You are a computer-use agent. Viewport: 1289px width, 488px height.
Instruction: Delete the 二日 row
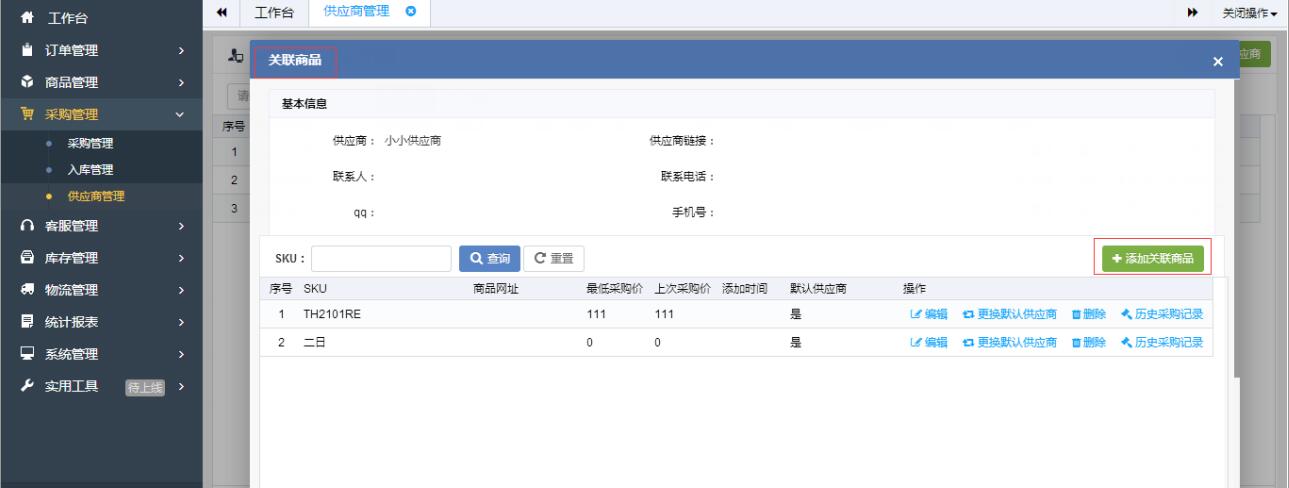[x=1089, y=342]
